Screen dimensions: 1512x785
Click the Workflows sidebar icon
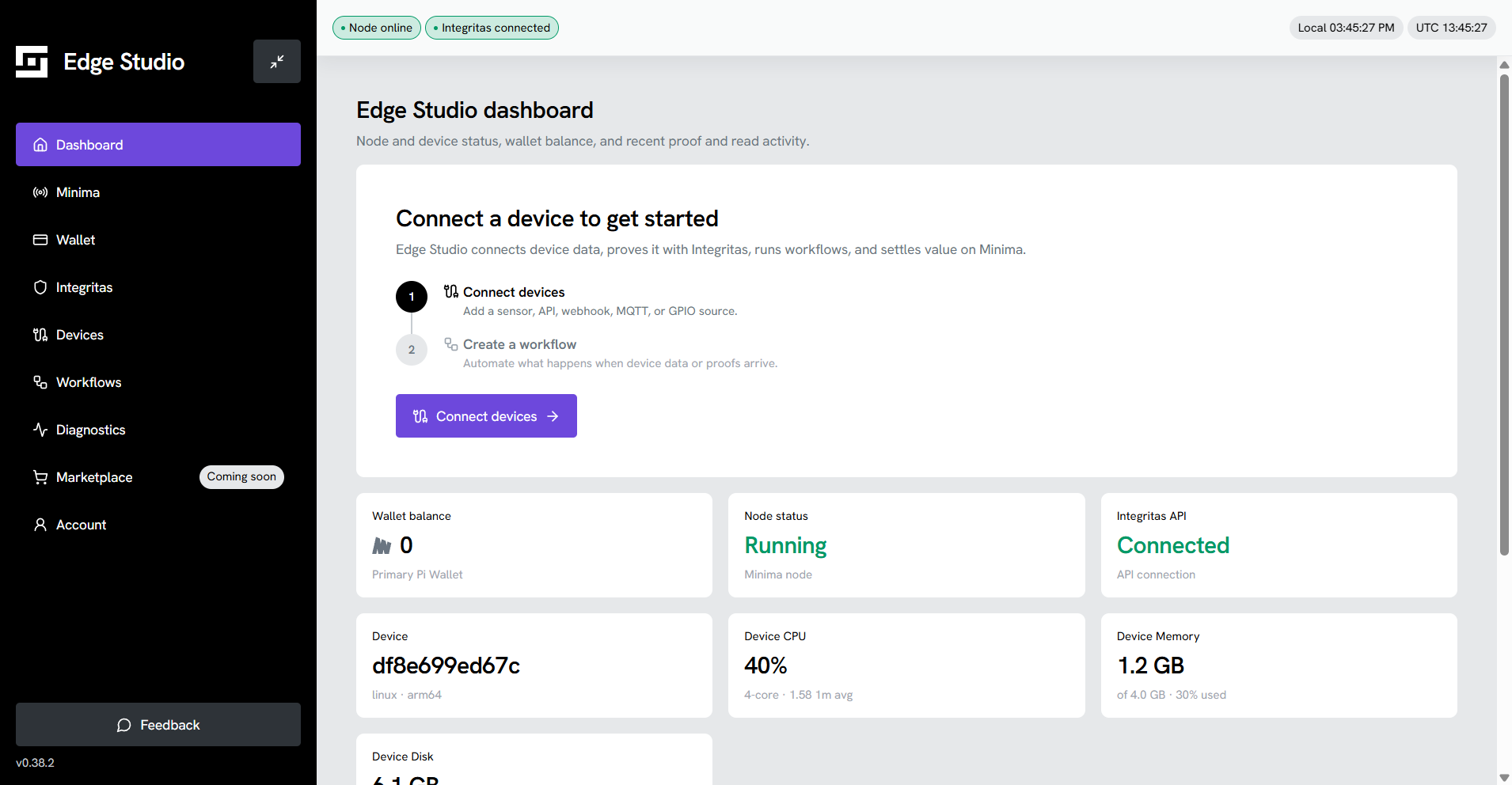click(40, 382)
